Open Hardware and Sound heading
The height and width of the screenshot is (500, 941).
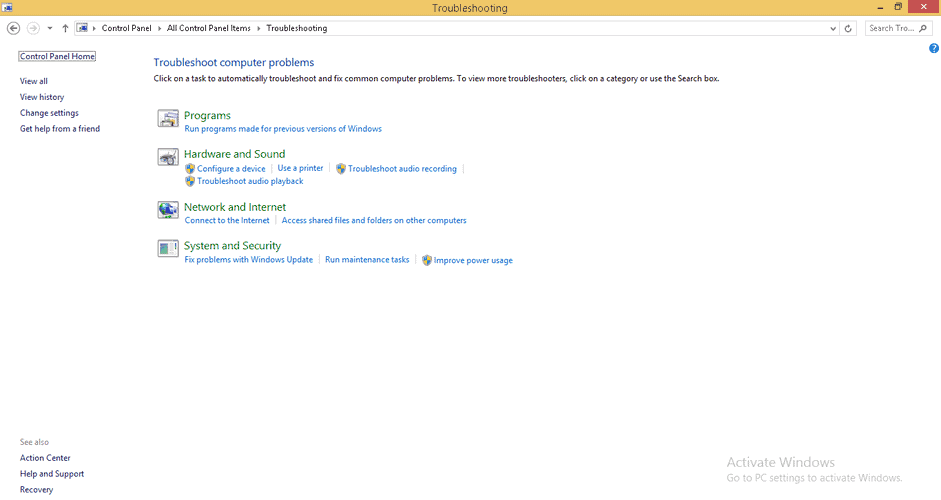click(x=234, y=154)
